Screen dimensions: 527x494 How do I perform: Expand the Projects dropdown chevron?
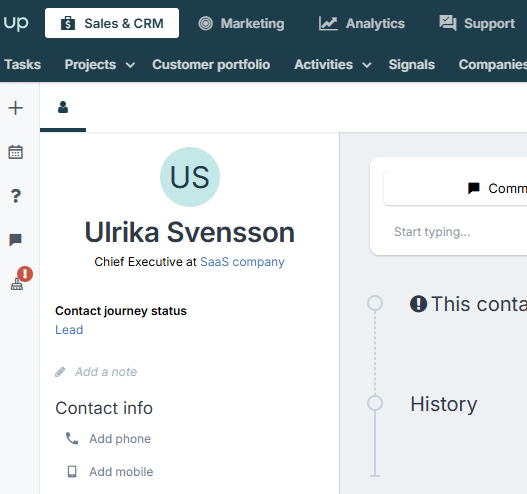click(x=130, y=65)
